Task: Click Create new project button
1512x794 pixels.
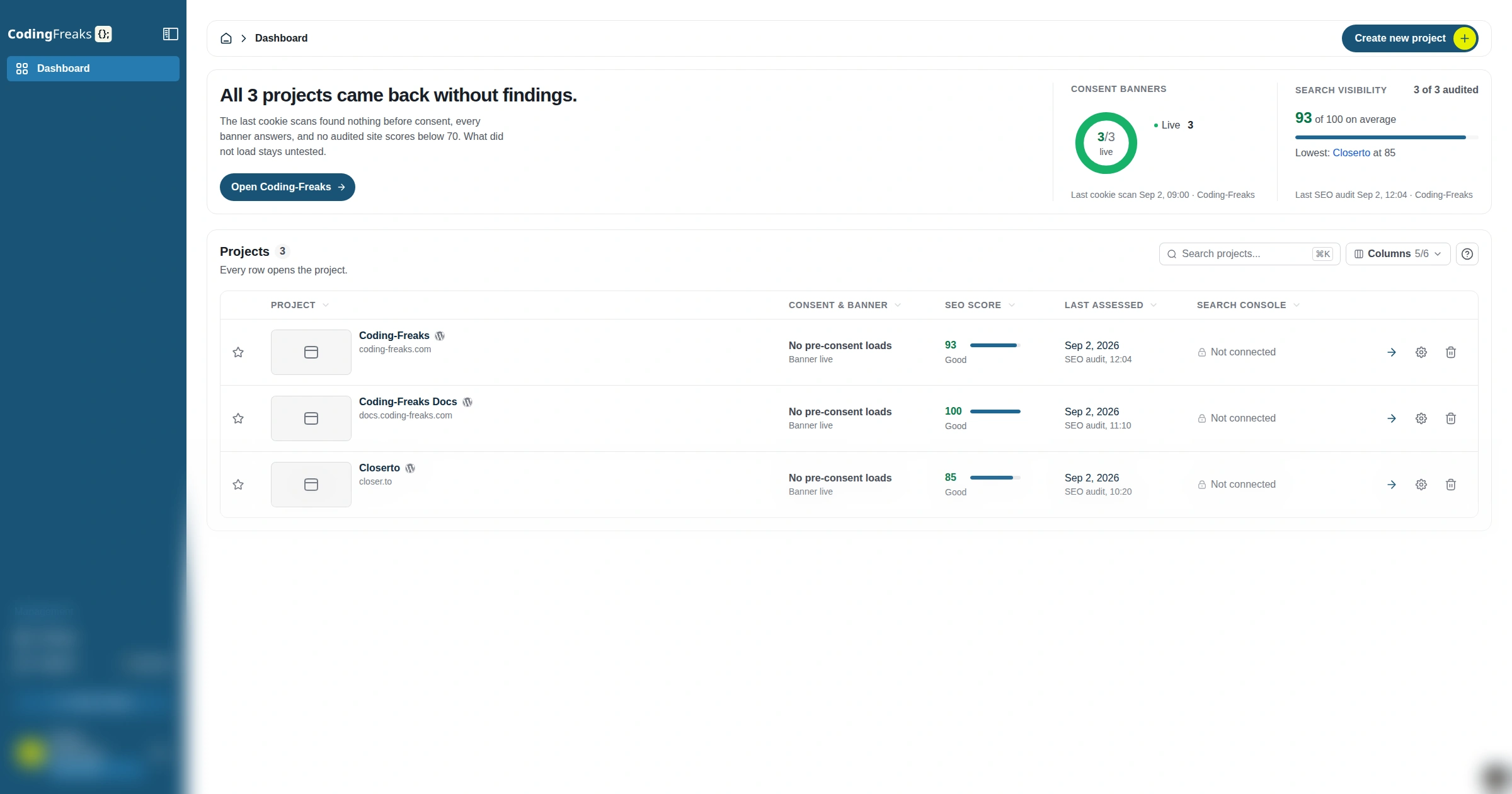Action: 1410,38
